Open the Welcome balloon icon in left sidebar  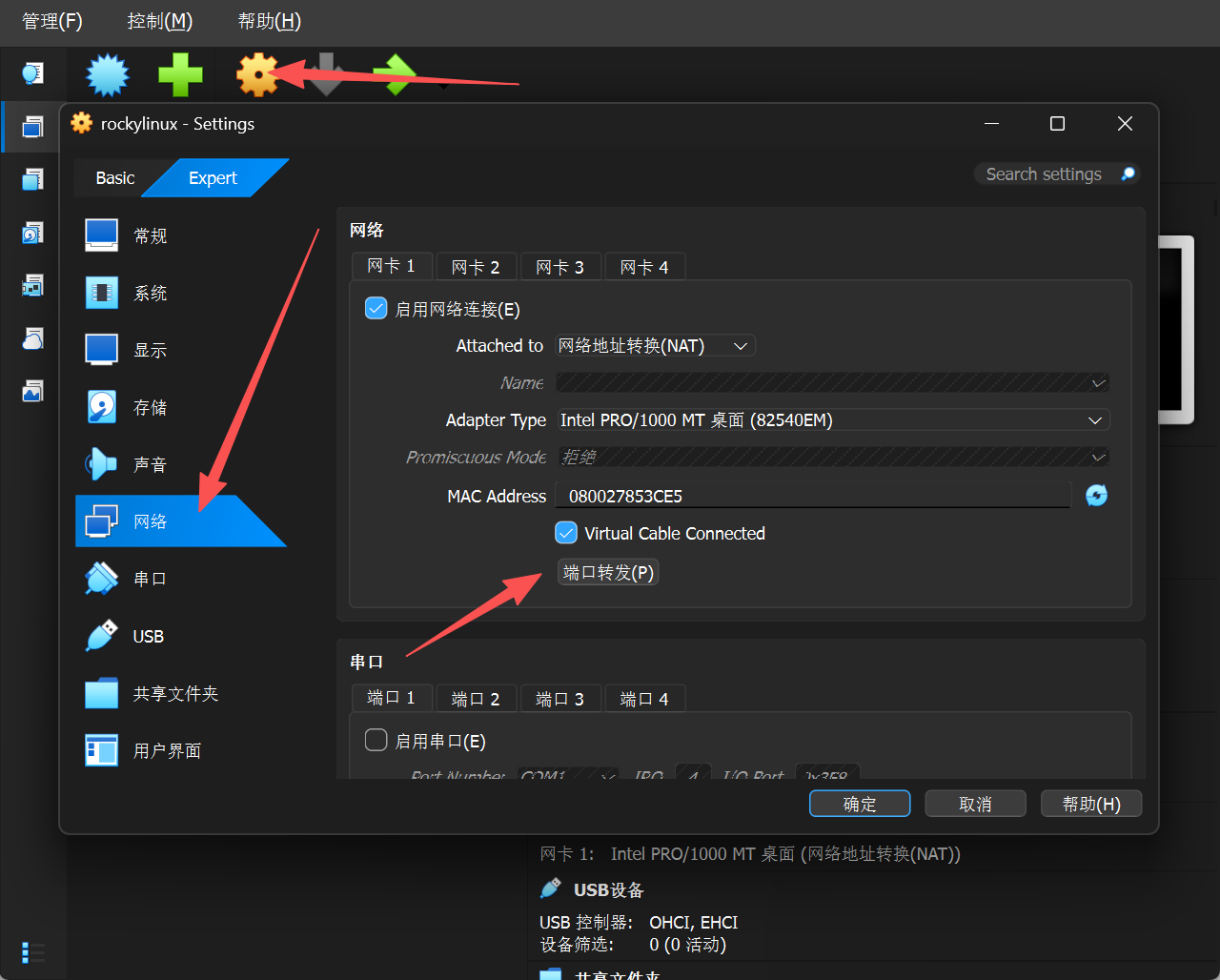(x=33, y=73)
